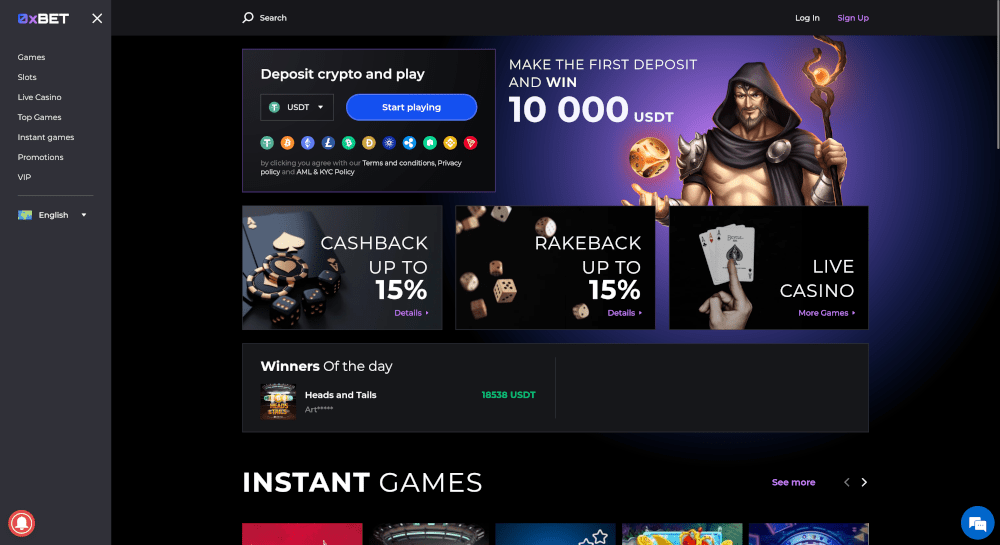Click the red notification bell icon
Image resolution: width=1000 pixels, height=545 pixels.
[x=22, y=523]
